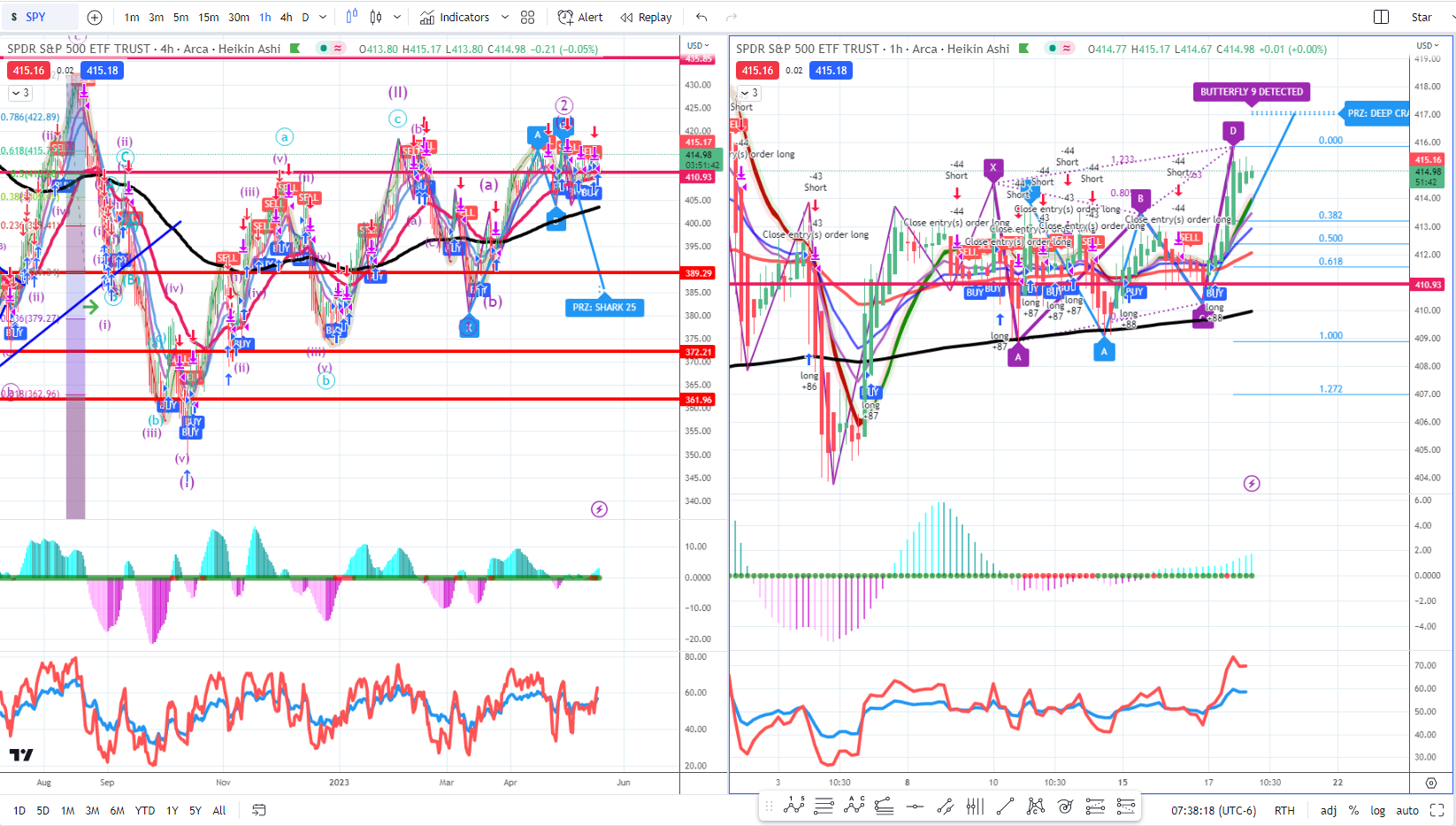The image size is (1456, 826).
Task: Click the lightning bolt icon on 1h chart
Action: click(1252, 484)
